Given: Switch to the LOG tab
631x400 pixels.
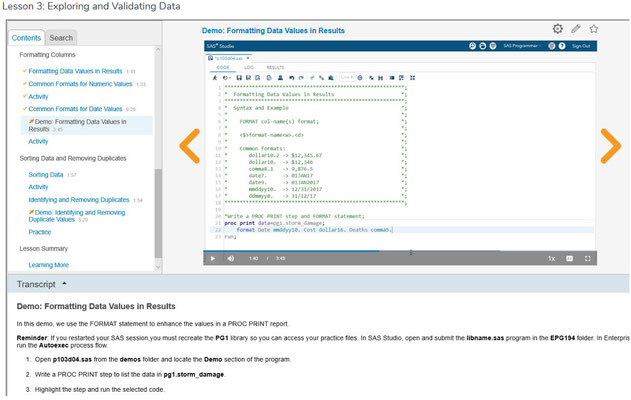Looking at the screenshot, I should tap(249, 67).
